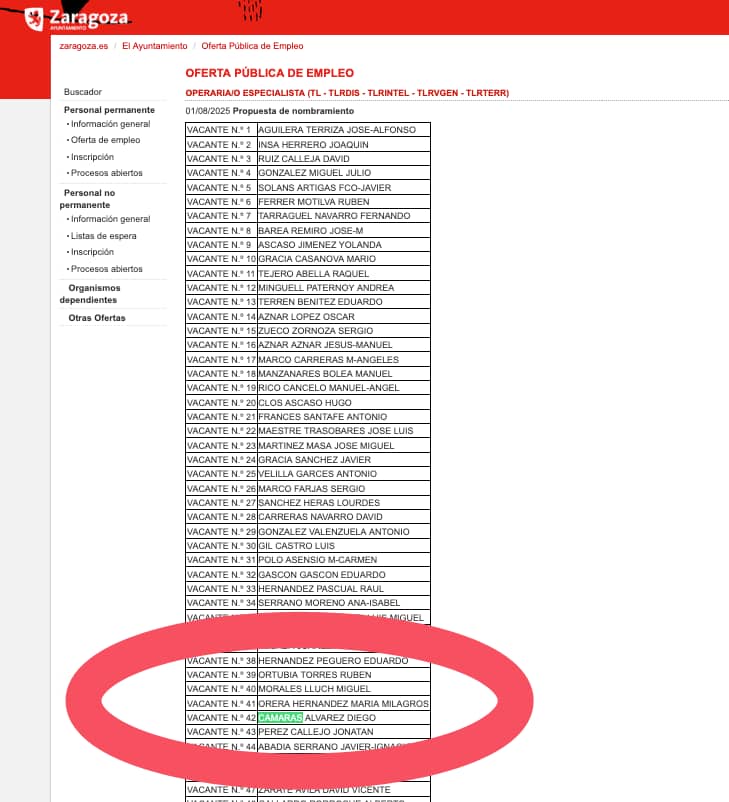Open Listas de espera link
Screen dimensions: 729x802
[103, 236]
